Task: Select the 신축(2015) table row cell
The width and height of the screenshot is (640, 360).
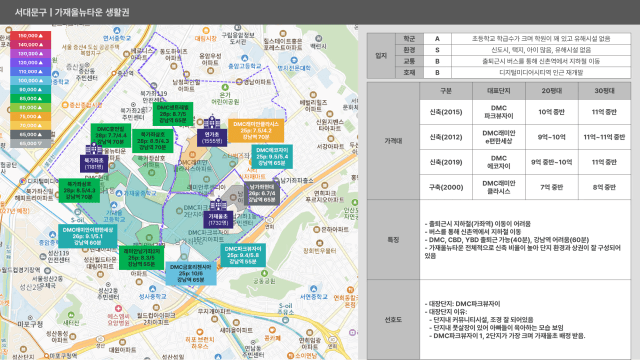Action: [x=446, y=112]
